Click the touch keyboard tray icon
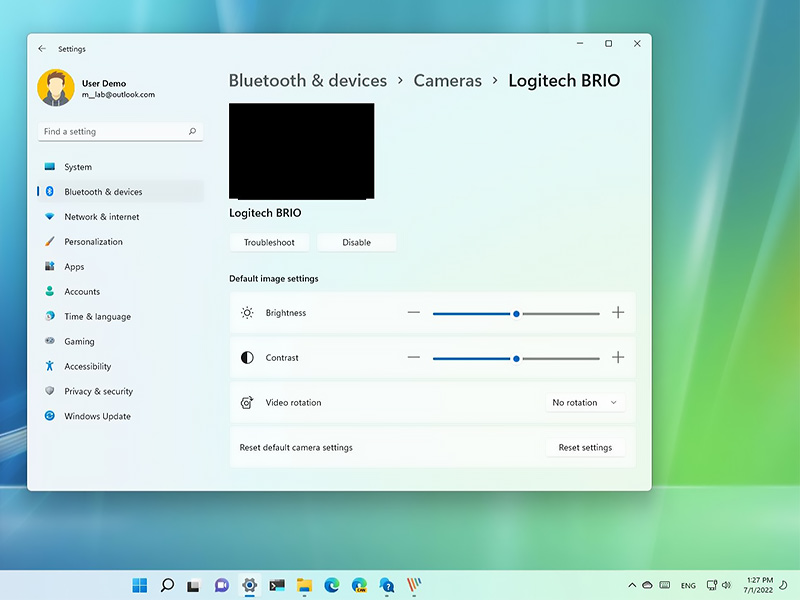Viewport: 800px width, 600px height. coord(665,585)
